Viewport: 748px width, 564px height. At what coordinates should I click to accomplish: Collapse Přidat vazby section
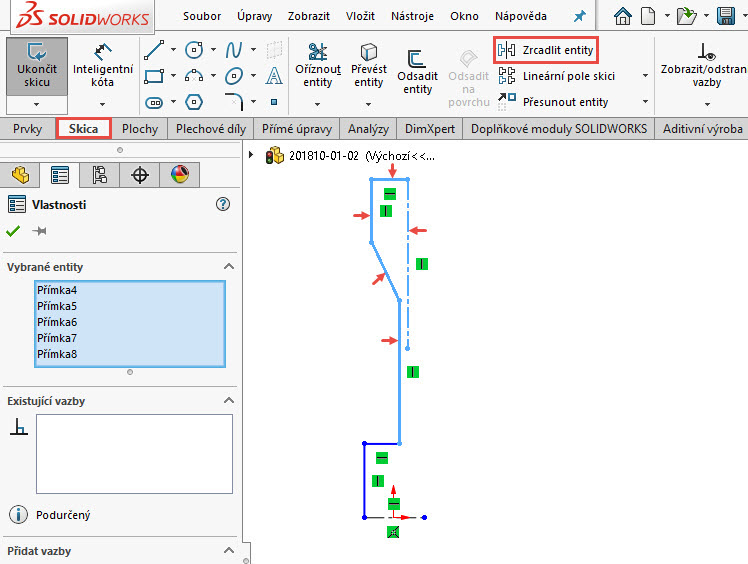229,551
